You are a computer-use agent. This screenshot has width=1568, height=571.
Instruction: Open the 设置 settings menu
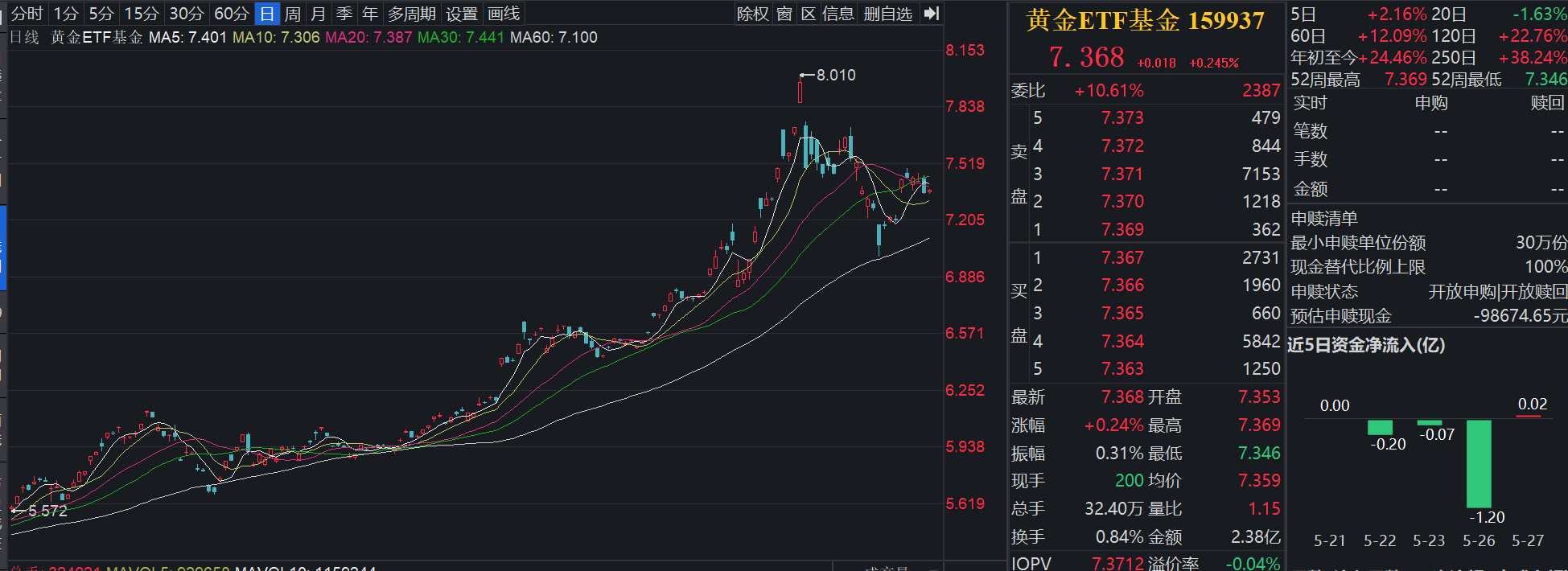point(462,14)
